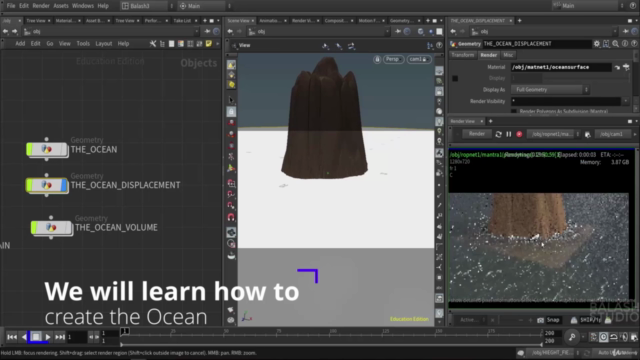The width and height of the screenshot is (640, 360).
Task: Click the Material path input field
Action: coord(561,67)
